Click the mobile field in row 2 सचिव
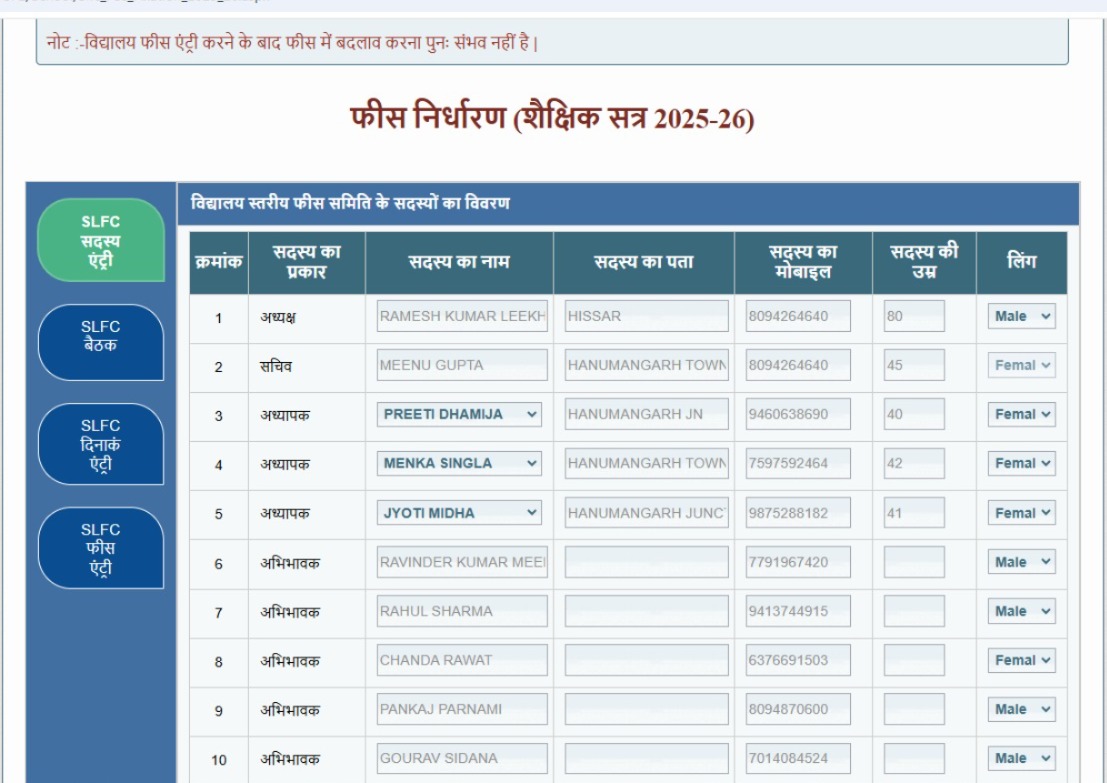1107x783 pixels. pyautogui.click(x=798, y=365)
